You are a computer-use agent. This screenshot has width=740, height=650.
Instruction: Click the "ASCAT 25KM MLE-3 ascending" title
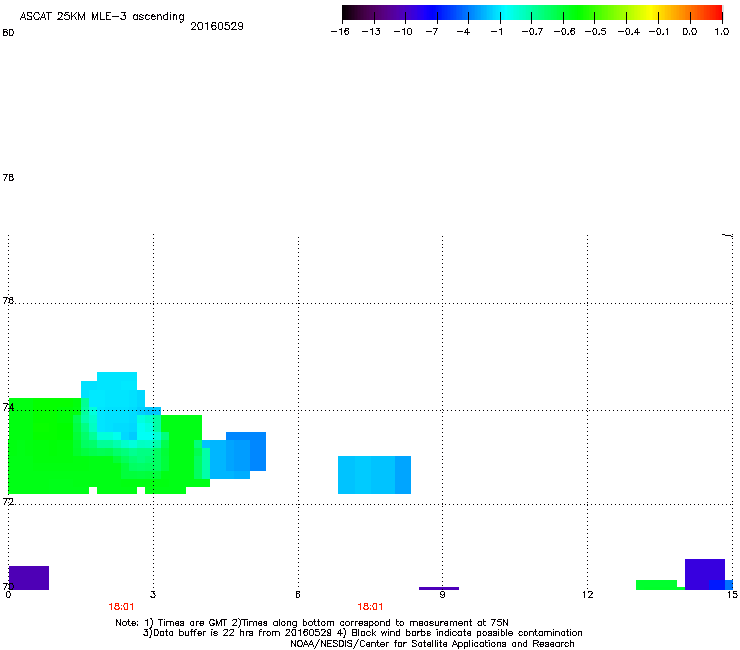pyautogui.click(x=102, y=17)
